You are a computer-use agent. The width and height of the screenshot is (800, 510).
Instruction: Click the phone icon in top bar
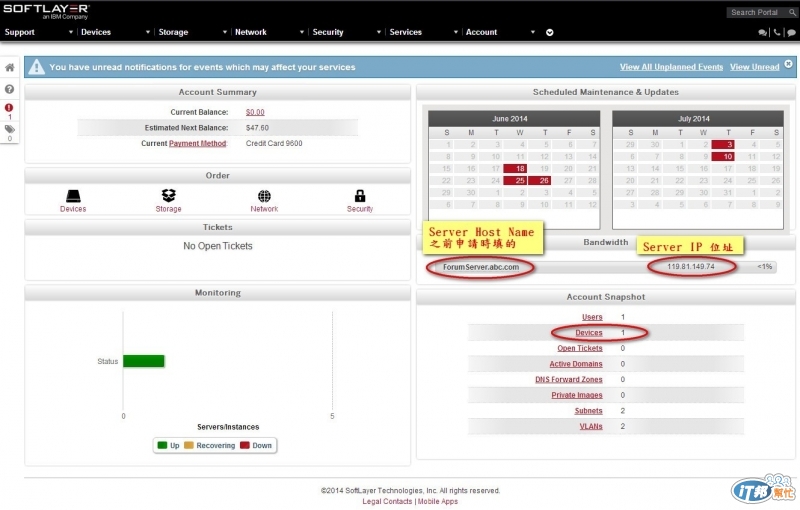click(777, 32)
